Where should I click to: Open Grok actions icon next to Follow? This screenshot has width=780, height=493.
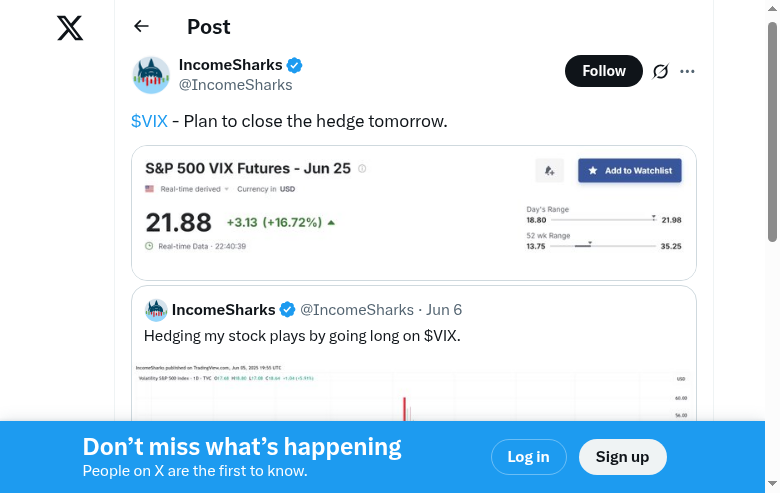(660, 71)
